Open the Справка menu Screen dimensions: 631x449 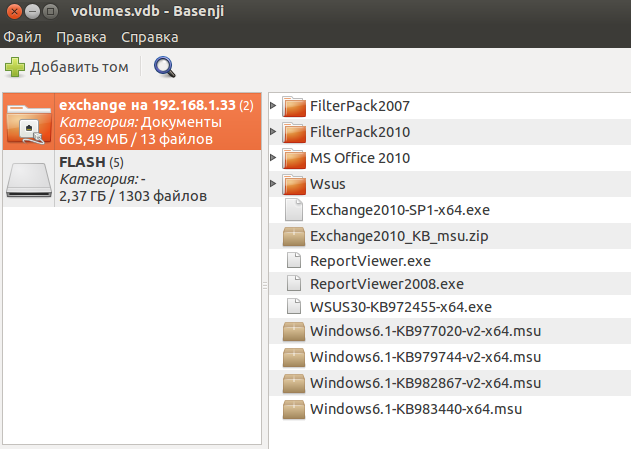(150, 37)
